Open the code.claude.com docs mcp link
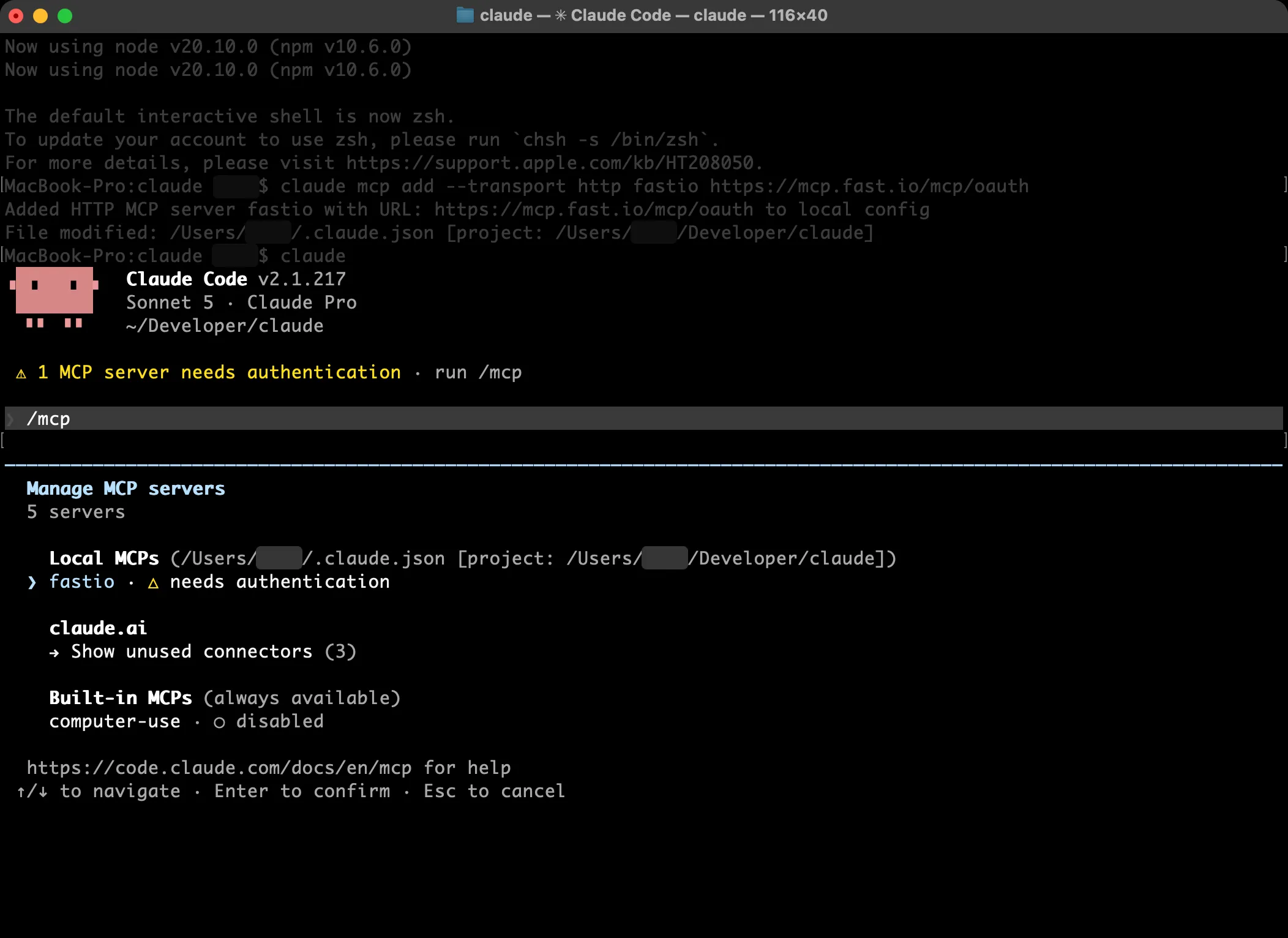1288x938 pixels. [219, 768]
